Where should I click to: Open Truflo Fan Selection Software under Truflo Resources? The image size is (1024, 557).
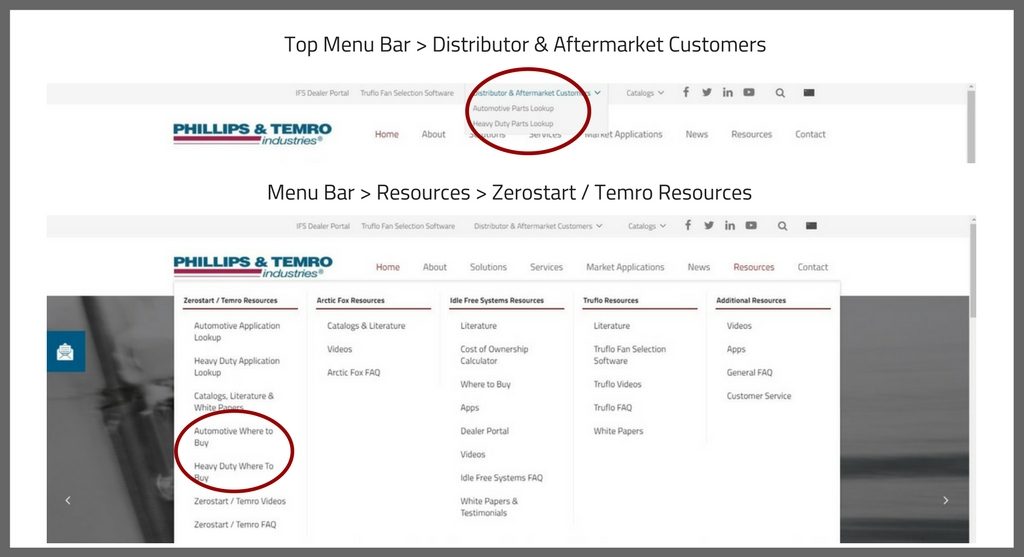(x=630, y=355)
